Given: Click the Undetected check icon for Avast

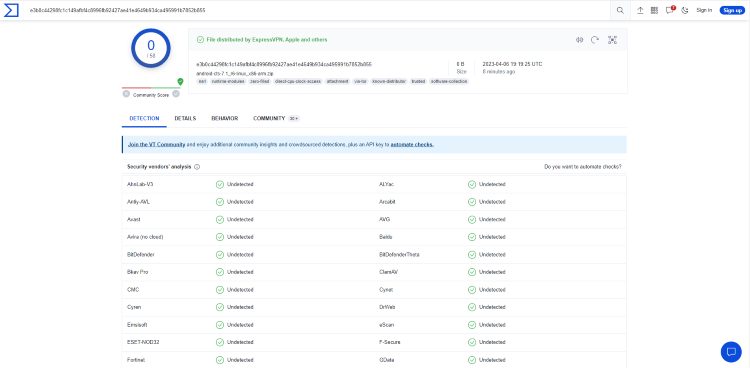Looking at the screenshot, I should pyautogui.click(x=220, y=220).
